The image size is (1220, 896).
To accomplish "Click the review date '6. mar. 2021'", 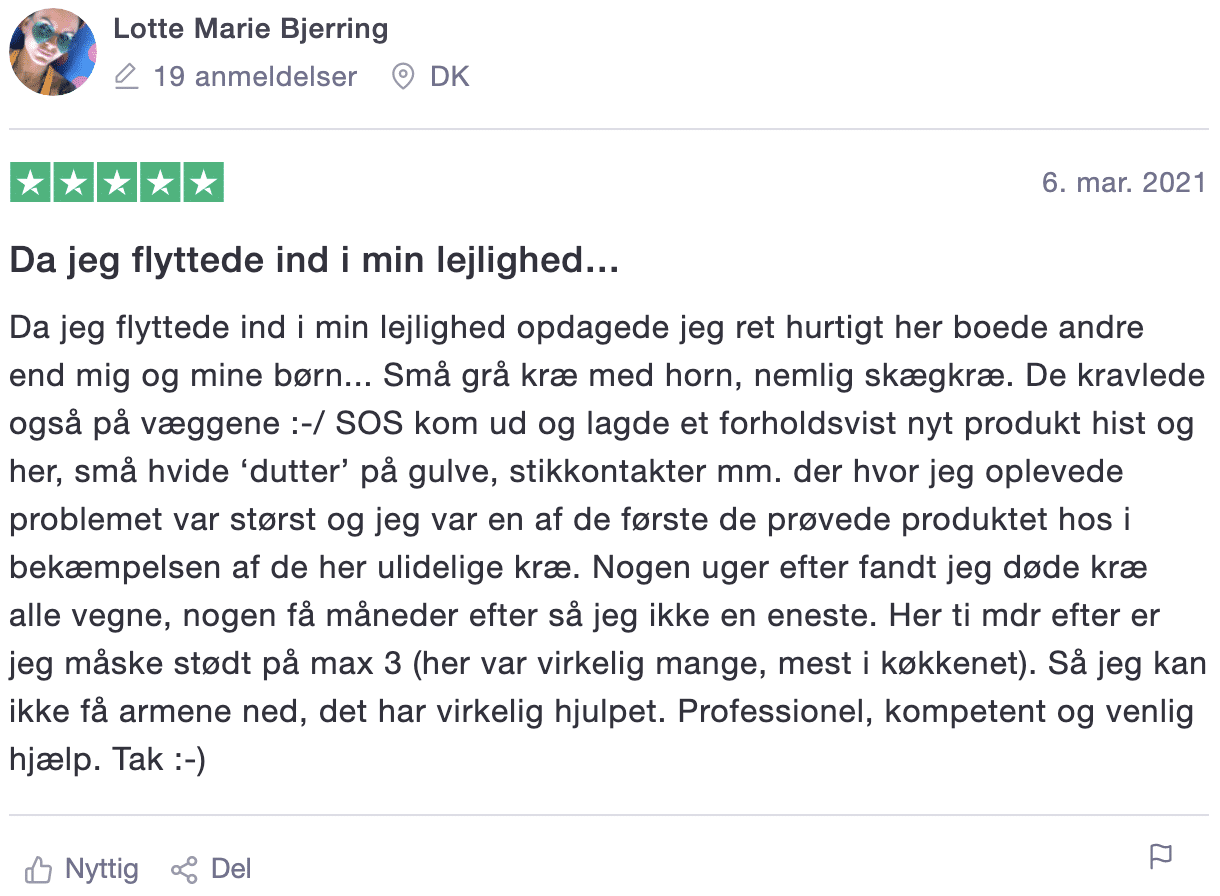I will click(1125, 182).
